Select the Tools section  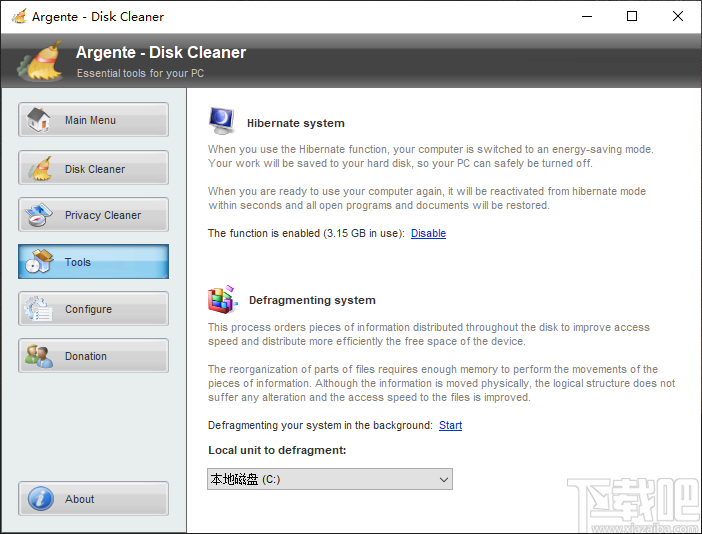tap(93, 261)
